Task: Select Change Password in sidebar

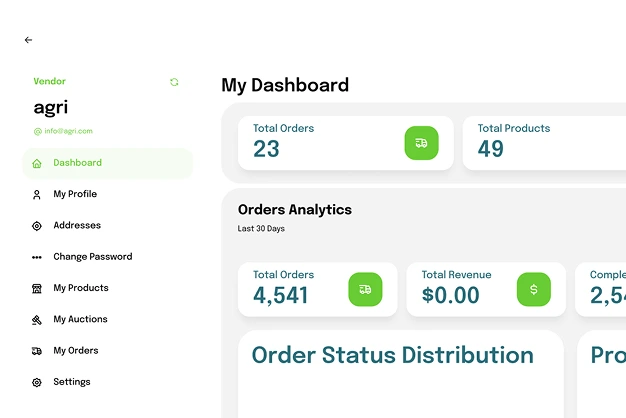Action: [x=92, y=257]
